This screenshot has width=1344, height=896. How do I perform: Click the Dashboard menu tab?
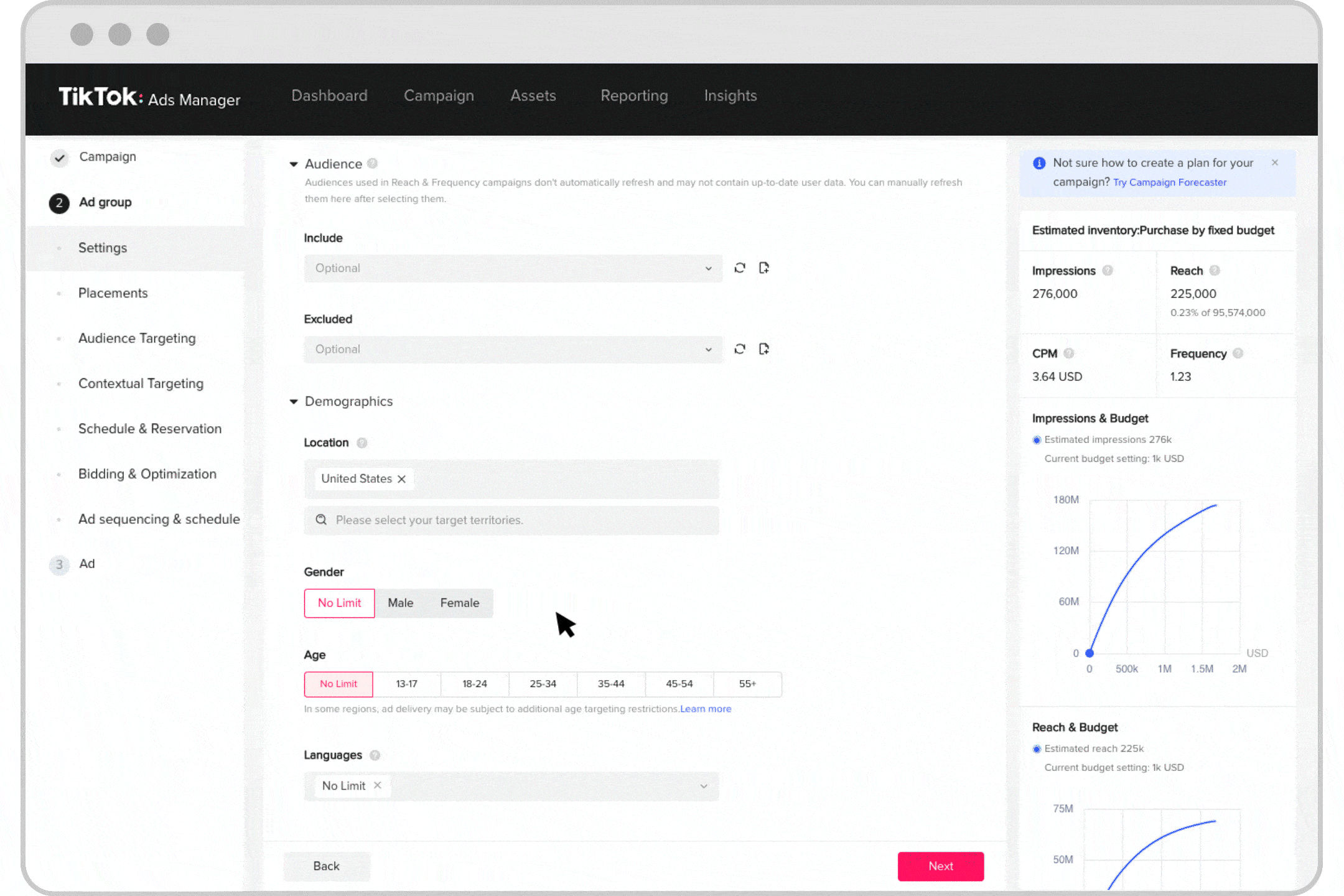[x=328, y=95]
